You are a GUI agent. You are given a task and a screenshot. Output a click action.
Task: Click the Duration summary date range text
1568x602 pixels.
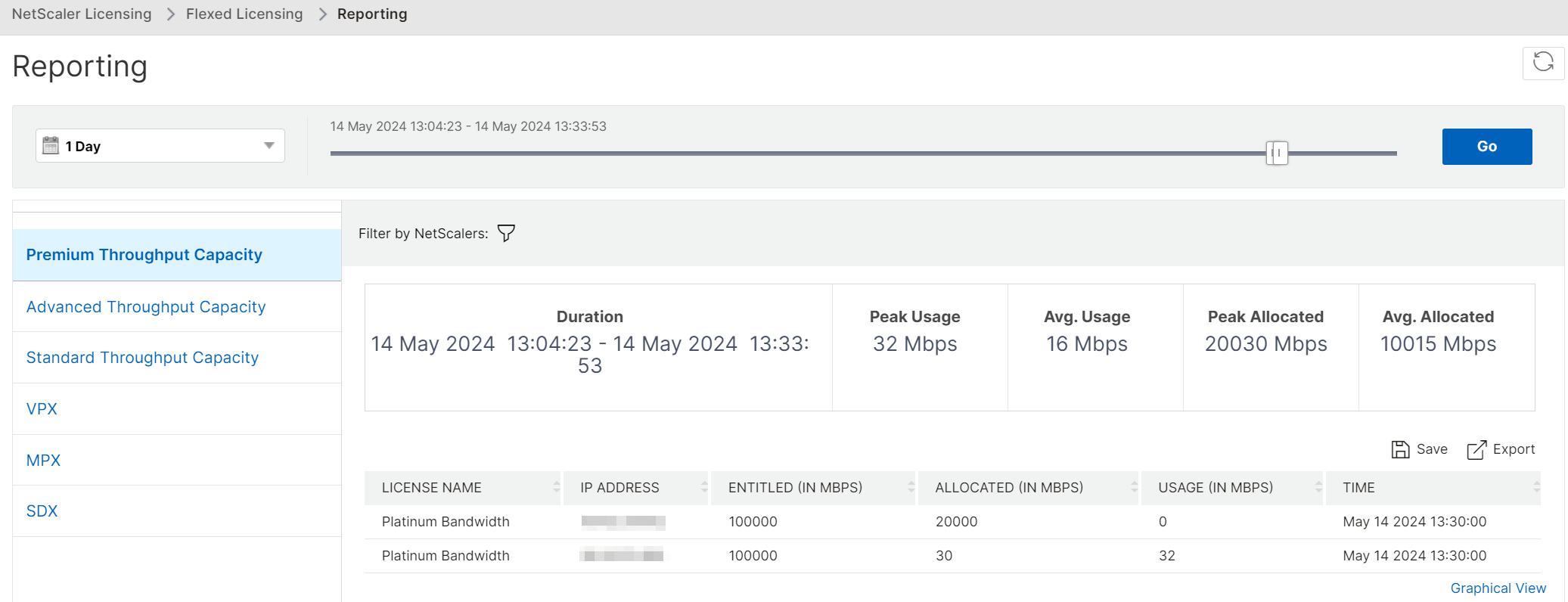590,355
